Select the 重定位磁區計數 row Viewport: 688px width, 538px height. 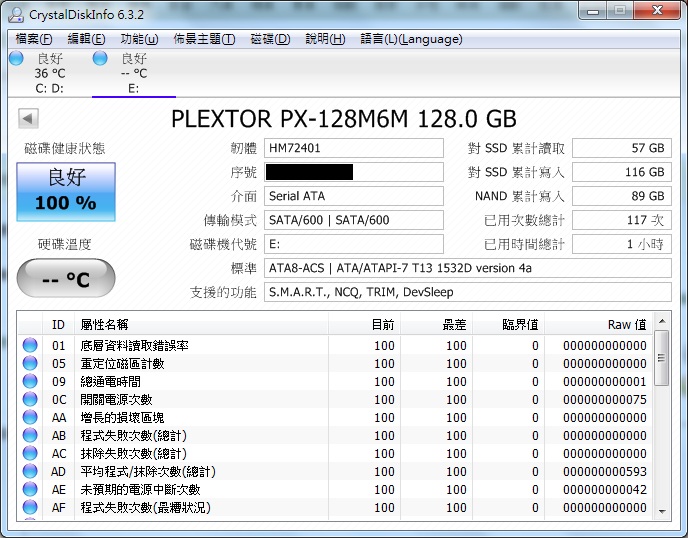tap(335, 363)
